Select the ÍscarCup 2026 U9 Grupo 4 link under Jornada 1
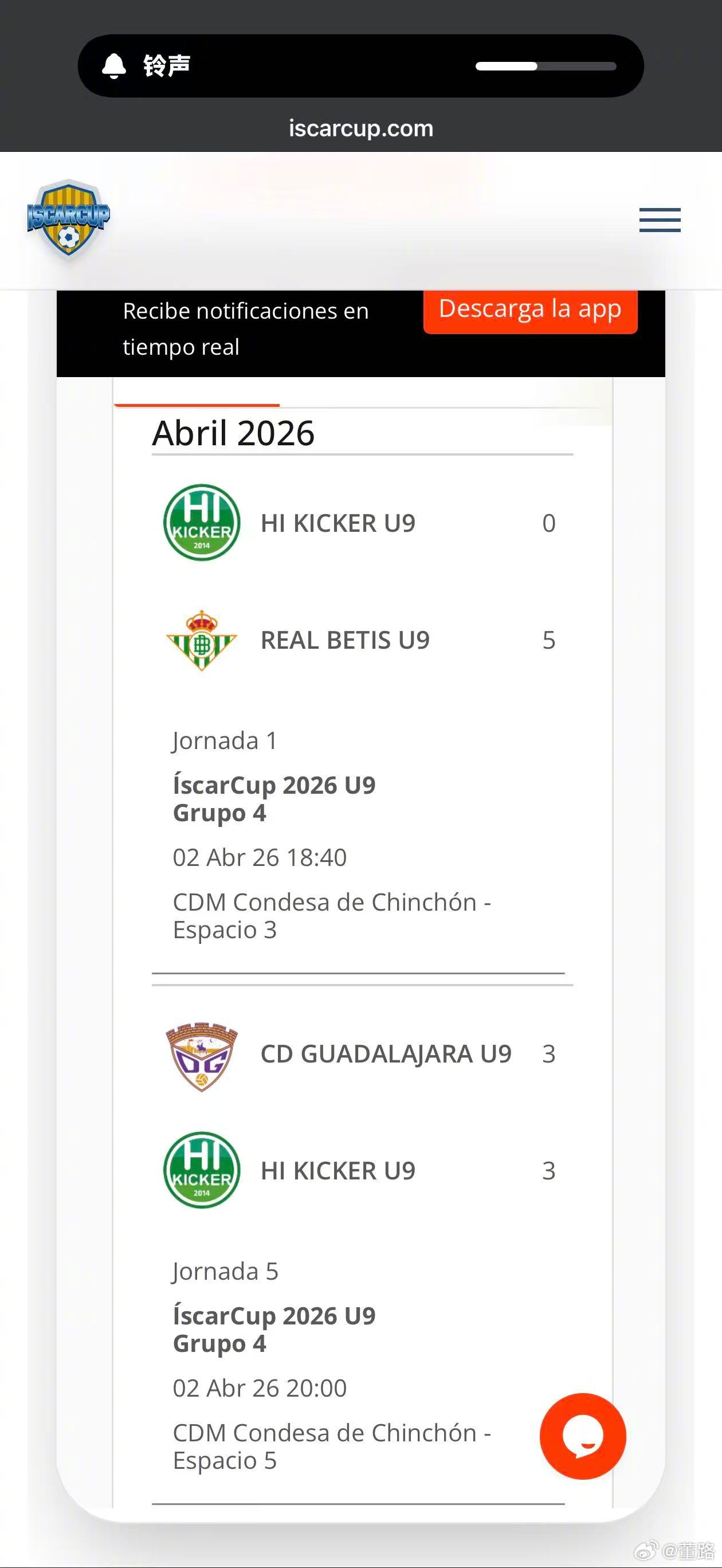Viewport: 722px width, 1568px height. point(274,798)
